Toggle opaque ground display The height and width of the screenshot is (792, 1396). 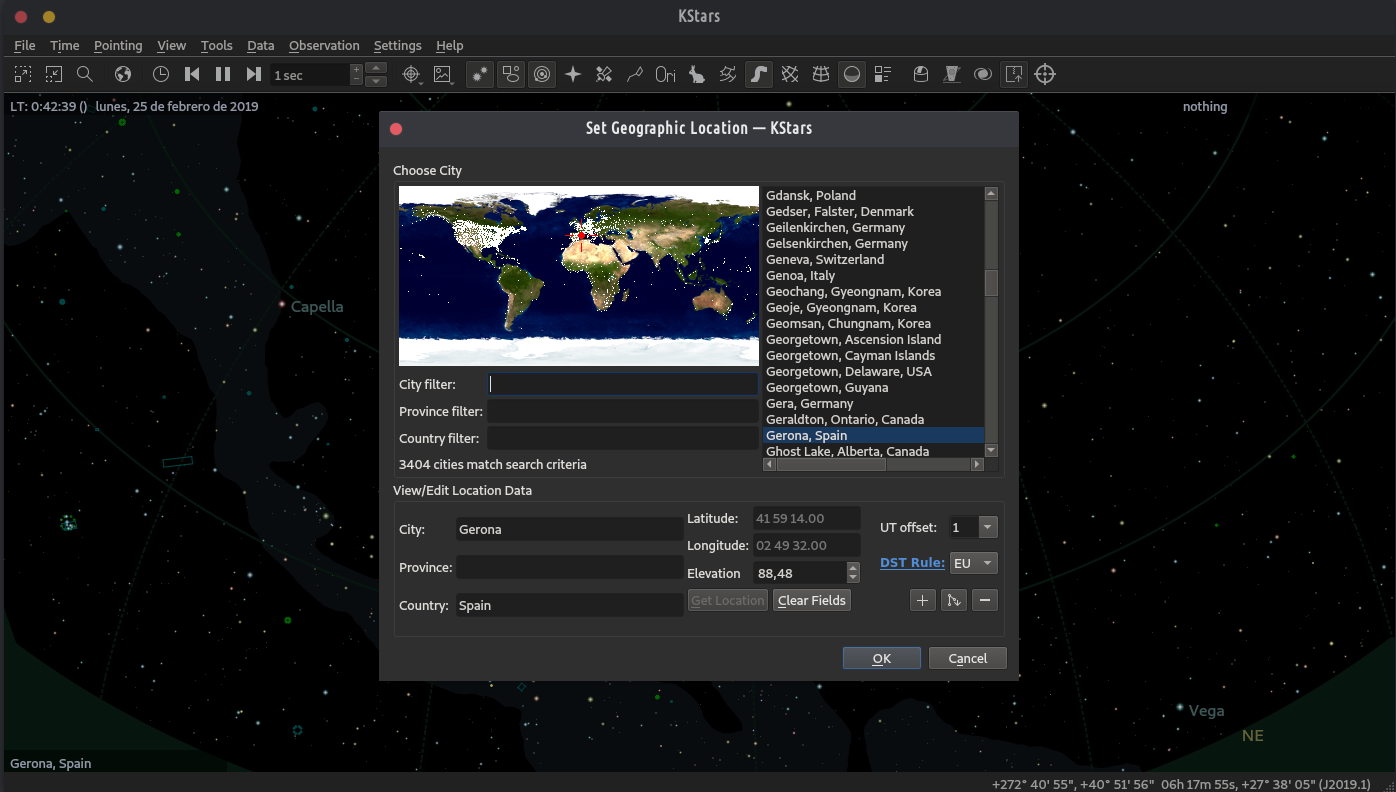852,74
